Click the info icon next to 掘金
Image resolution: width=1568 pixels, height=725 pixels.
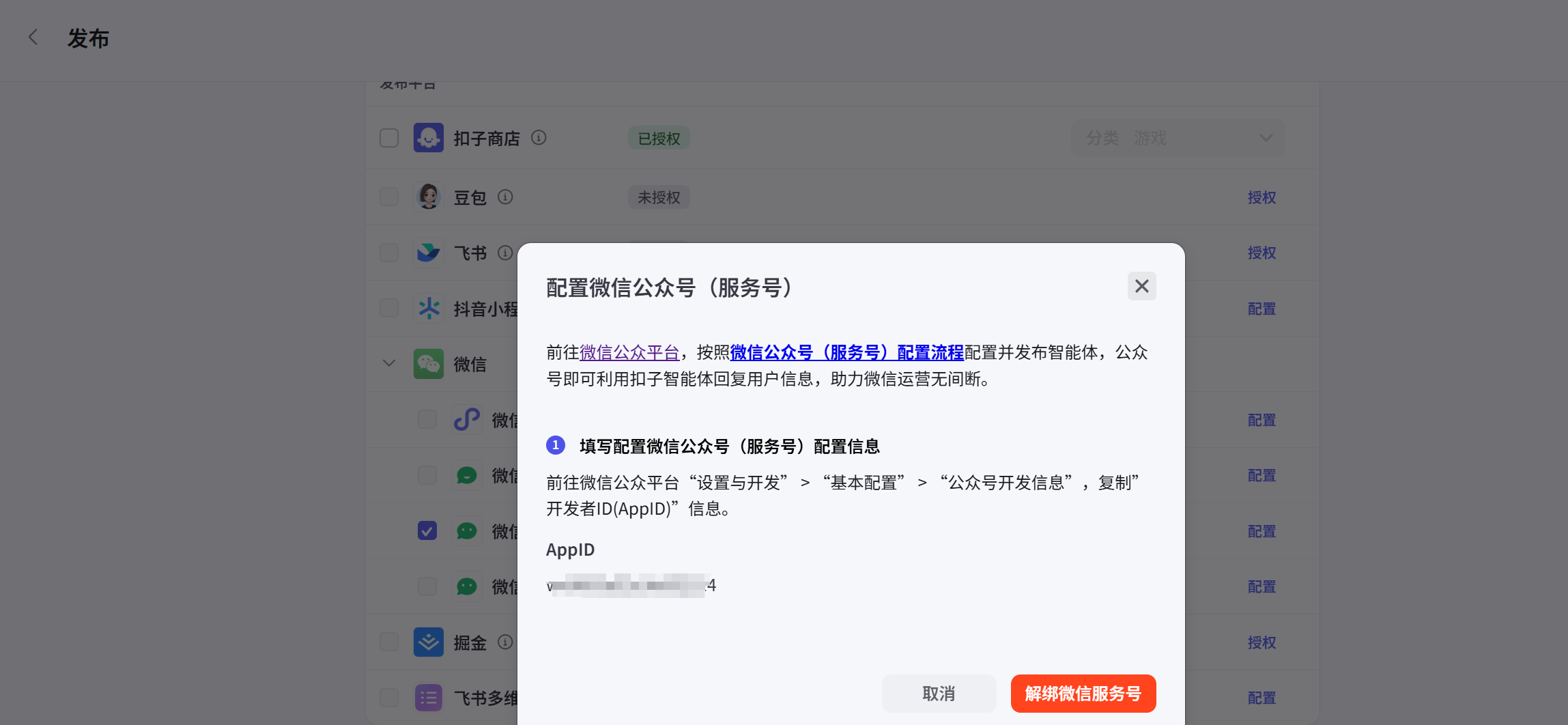tap(505, 642)
